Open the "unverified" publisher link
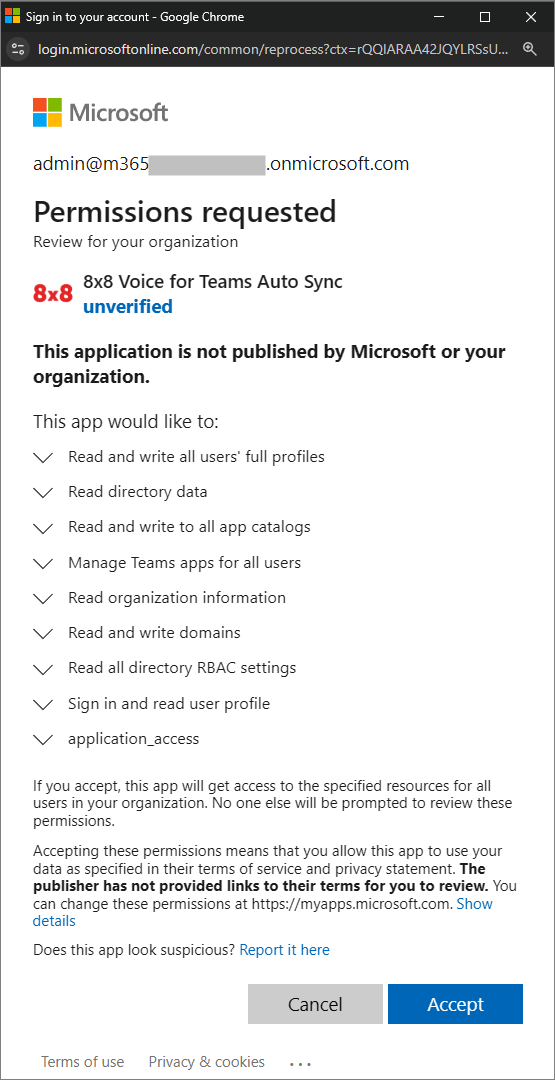Viewport: 555px width, 1080px height. 128,307
